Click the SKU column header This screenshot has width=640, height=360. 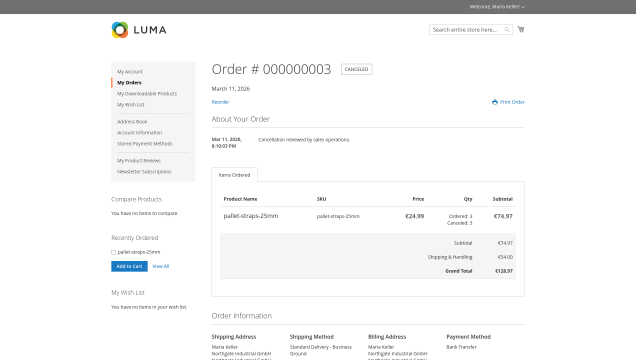[x=321, y=199]
